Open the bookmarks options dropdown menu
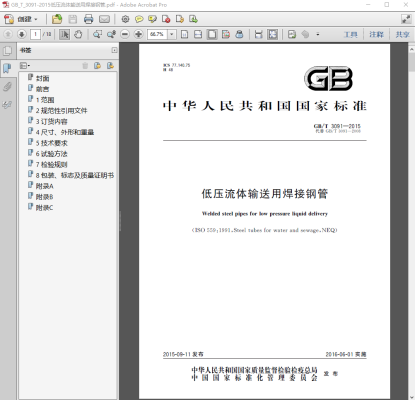415x400 pixels. [x=25, y=66]
